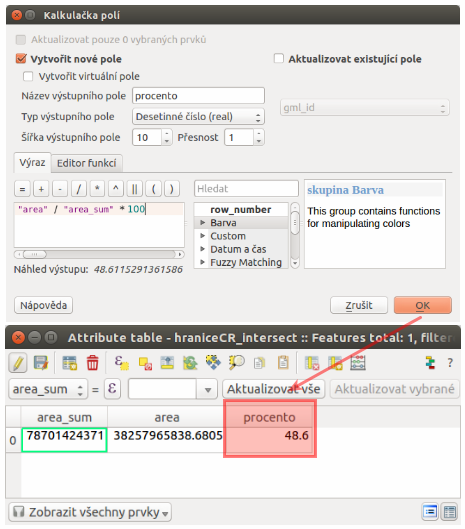Open Typ výstupního pole dropdown
Screen dimensions: 465x529
(x=198, y=116)
